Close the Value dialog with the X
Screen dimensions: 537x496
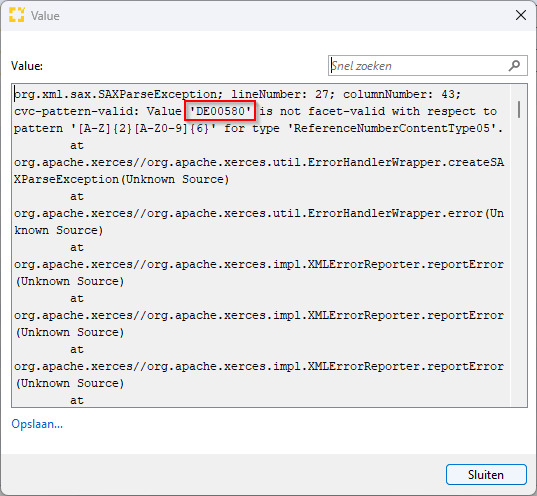pos(521,15)
